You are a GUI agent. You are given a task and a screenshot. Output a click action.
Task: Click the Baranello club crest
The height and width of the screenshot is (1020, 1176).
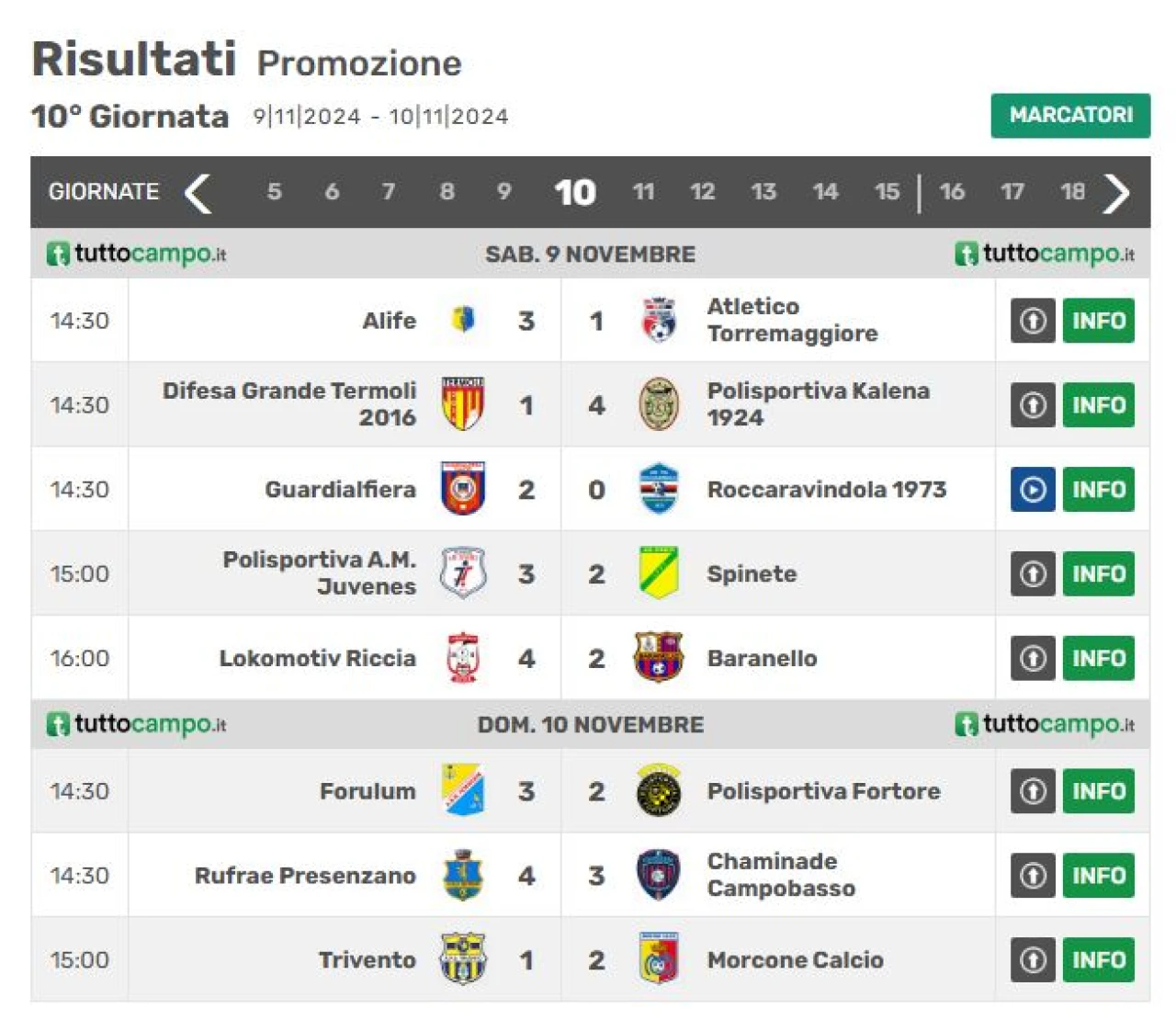click(x=659, y=658)
